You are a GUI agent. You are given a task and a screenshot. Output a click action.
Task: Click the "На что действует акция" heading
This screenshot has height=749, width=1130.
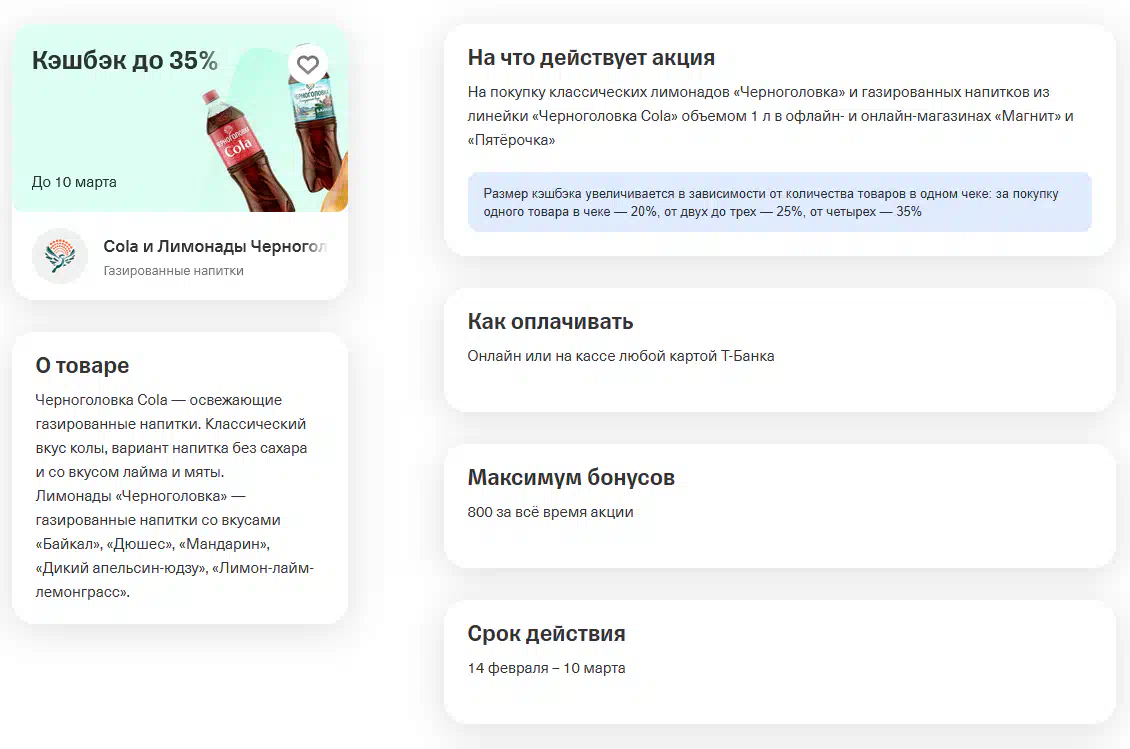[x=591, y=58]
